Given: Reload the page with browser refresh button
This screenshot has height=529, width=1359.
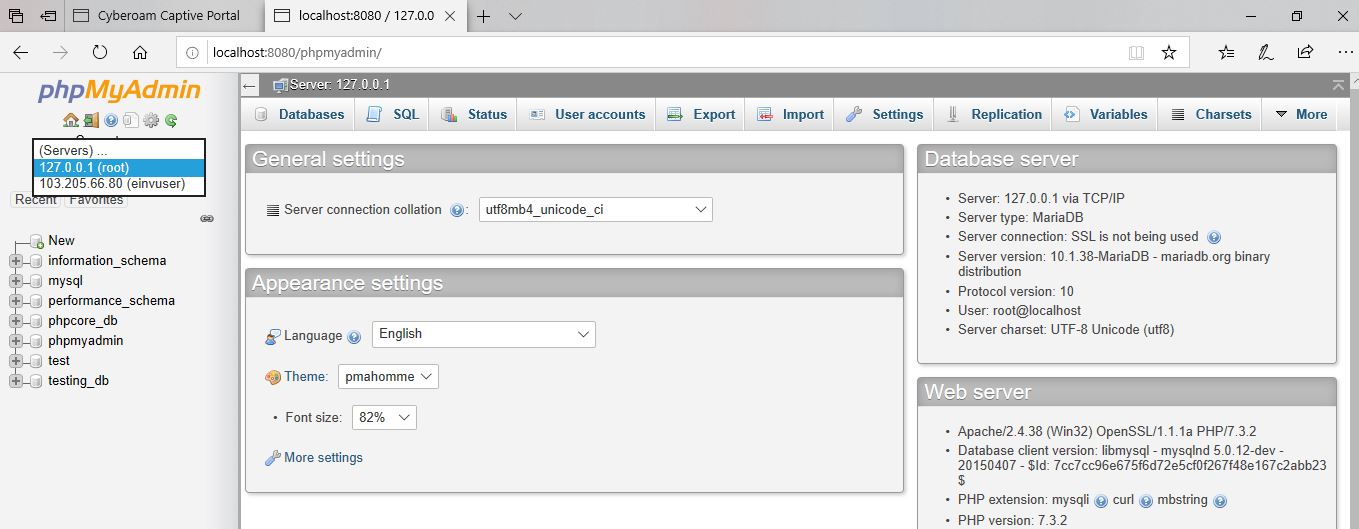Looking at the screenshot, I should pos(100,52).
